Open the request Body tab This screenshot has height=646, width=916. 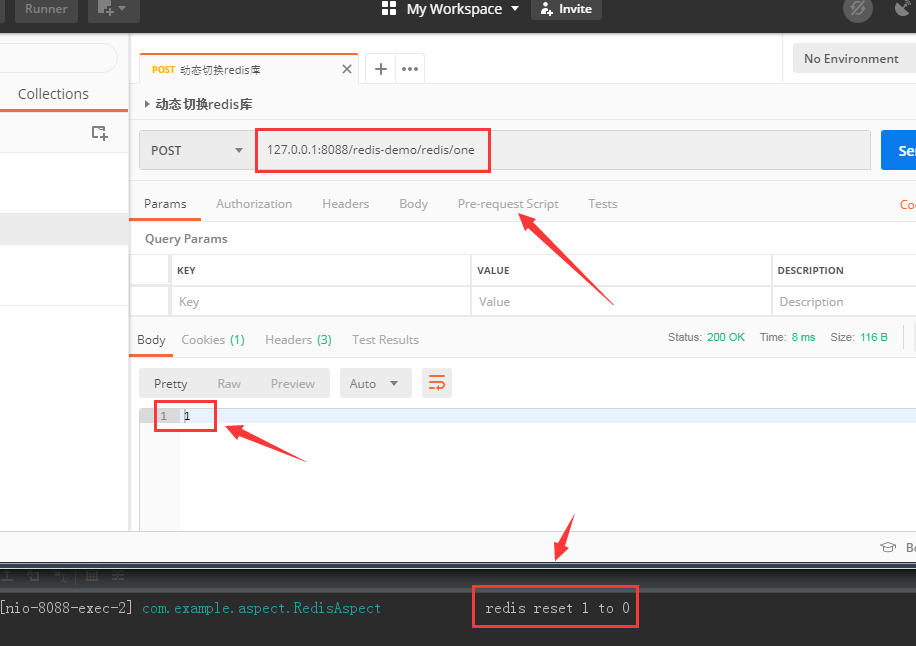(x=414, y=204)
